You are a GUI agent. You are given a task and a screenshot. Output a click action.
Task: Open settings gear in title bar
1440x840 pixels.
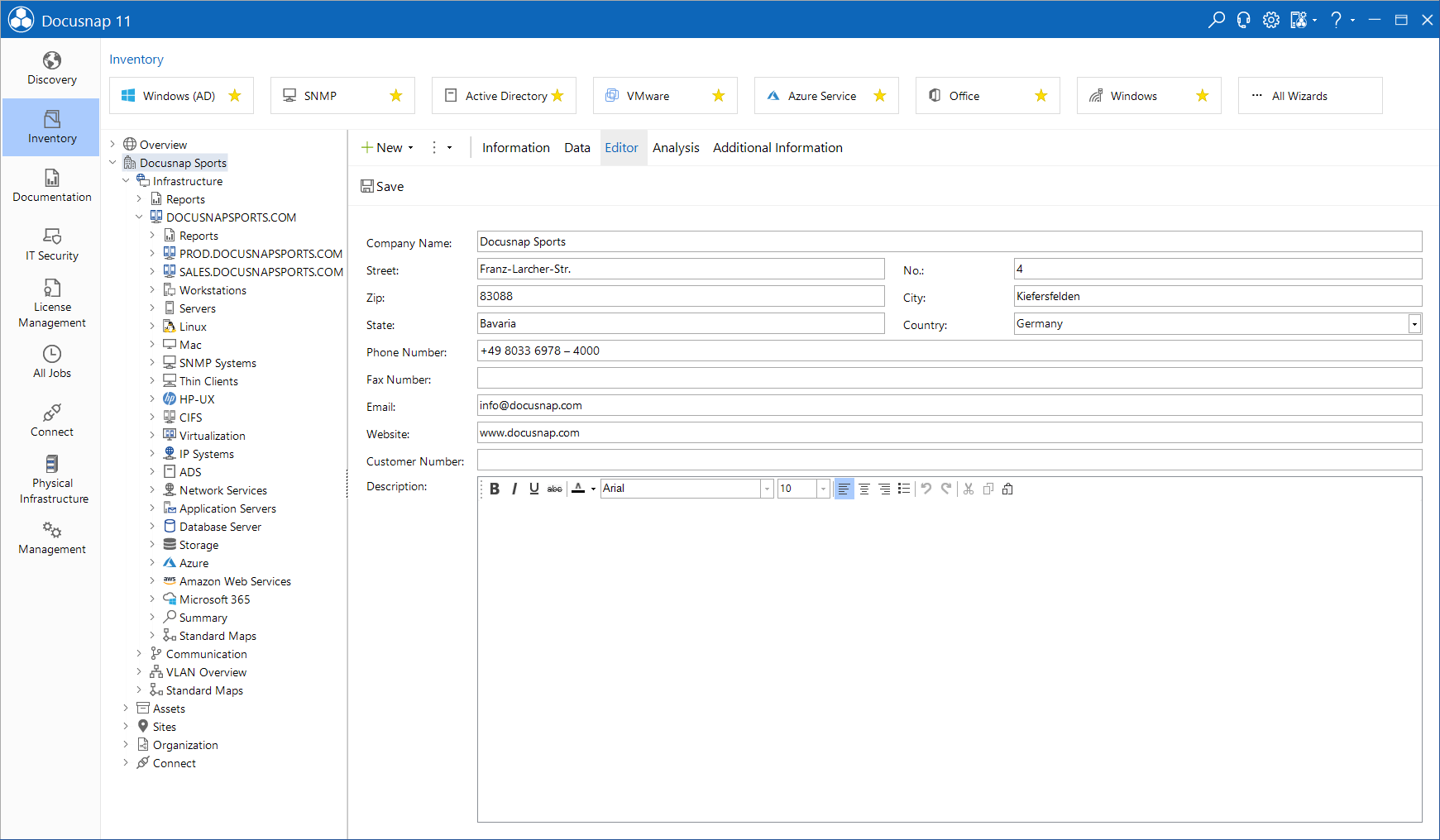click(x=1271, y=20)
